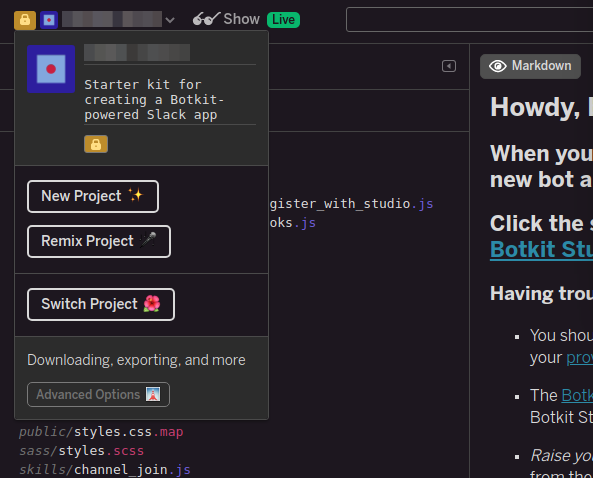Viewport: 593px width, 478px height.
Task: Click the yellow lock icon in top bar
Action: point(25,20)
